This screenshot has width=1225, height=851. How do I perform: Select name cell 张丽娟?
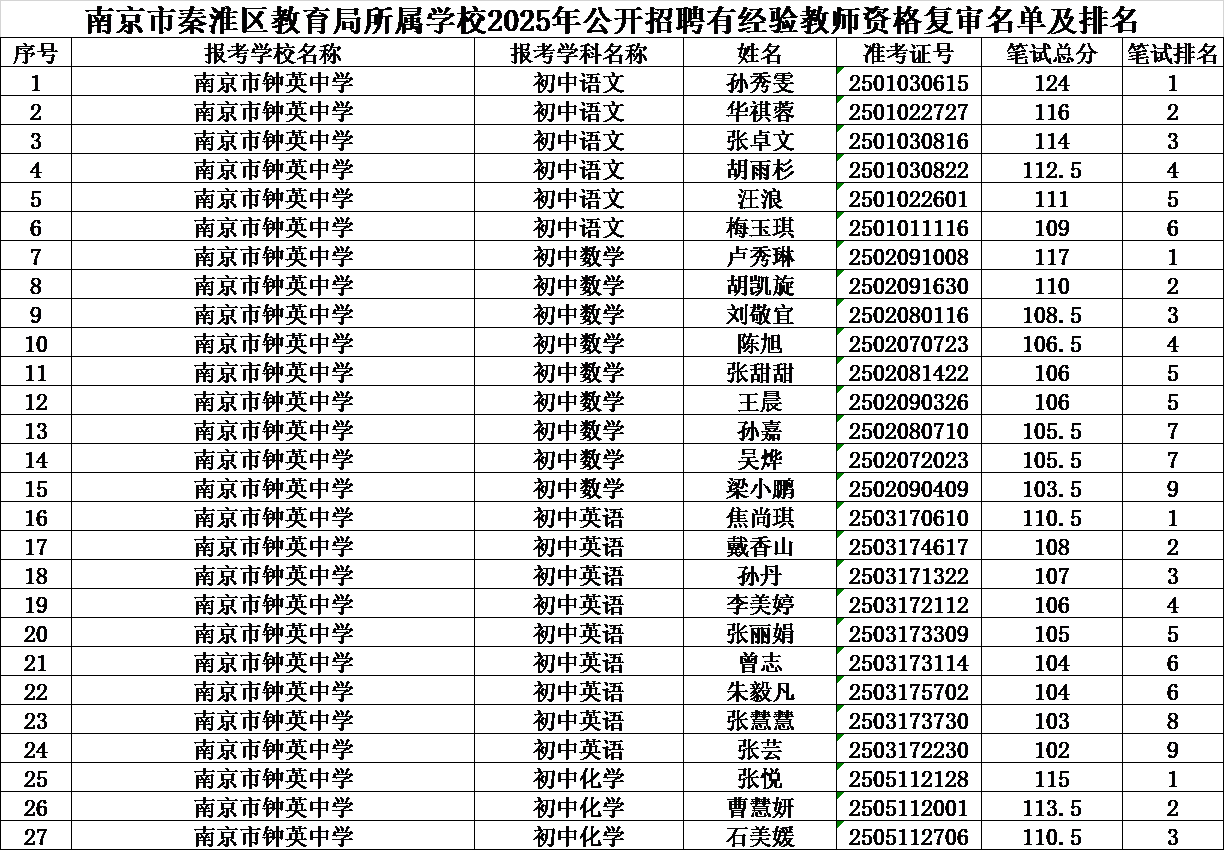click(x=759, y=634)
